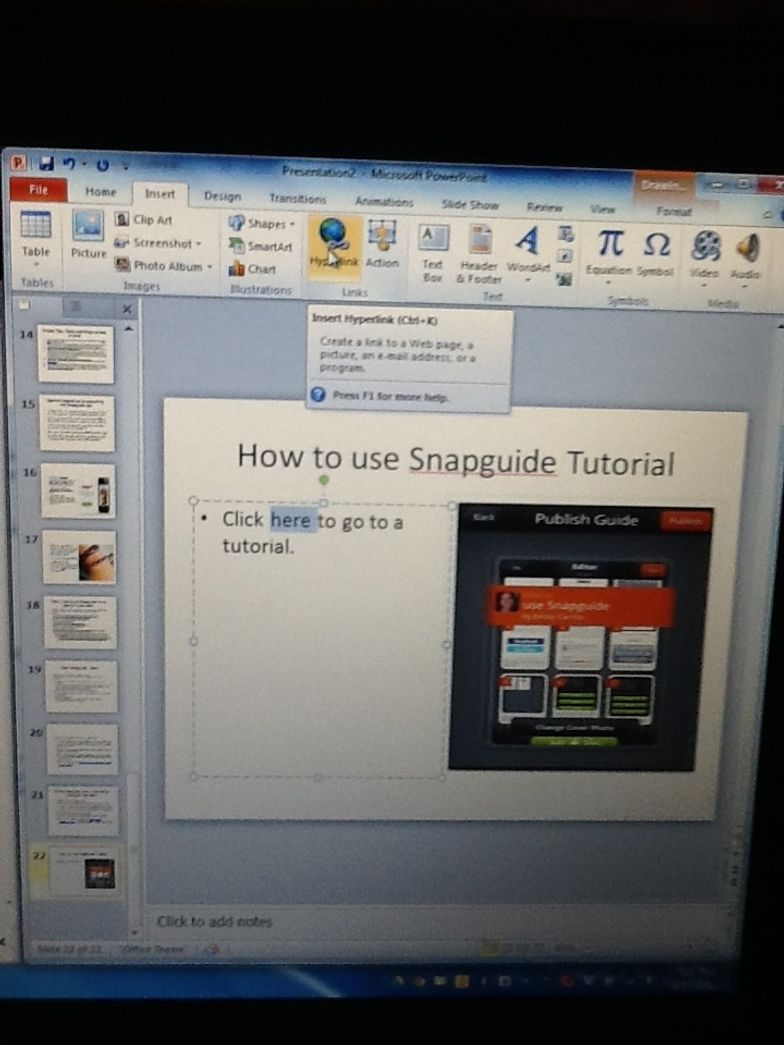Select slide 15 thumbnail
784x1045 pixels.
click(77, 423)
